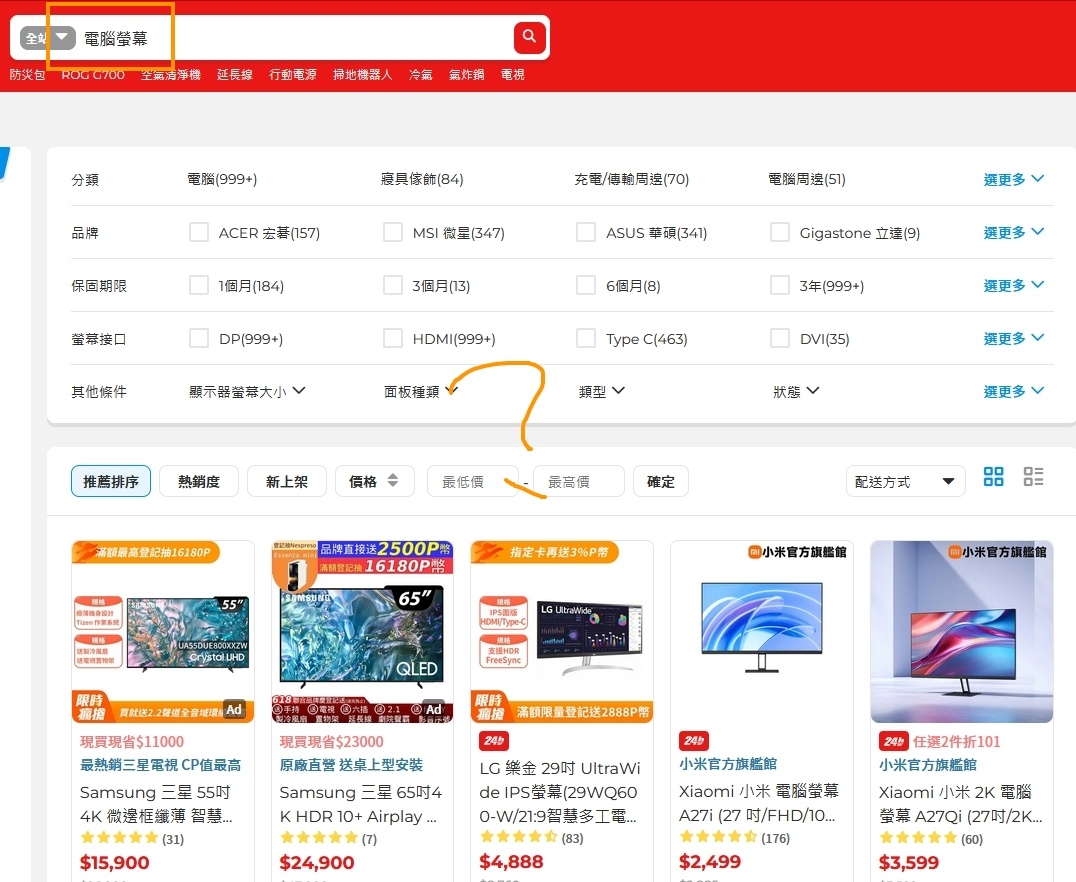Click trending keyword 延長線
The image size is (1076, 882).
tap(235, 74)
